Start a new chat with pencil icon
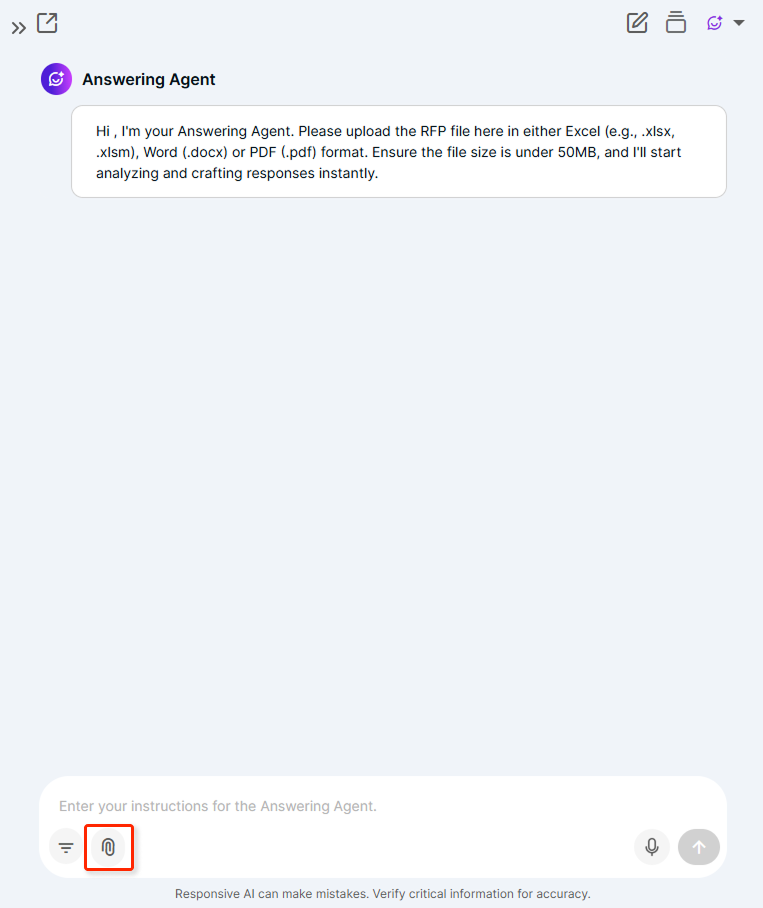Screen dimensions: 763x908 [637, 23]
